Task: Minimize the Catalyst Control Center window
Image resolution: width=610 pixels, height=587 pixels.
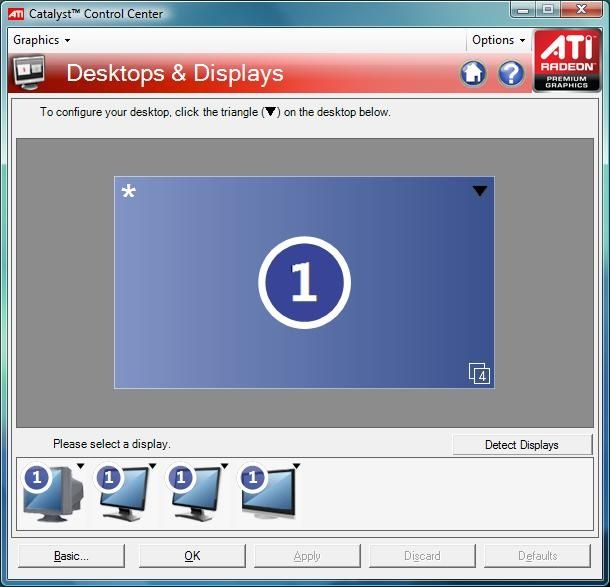Action: point(523,10)
